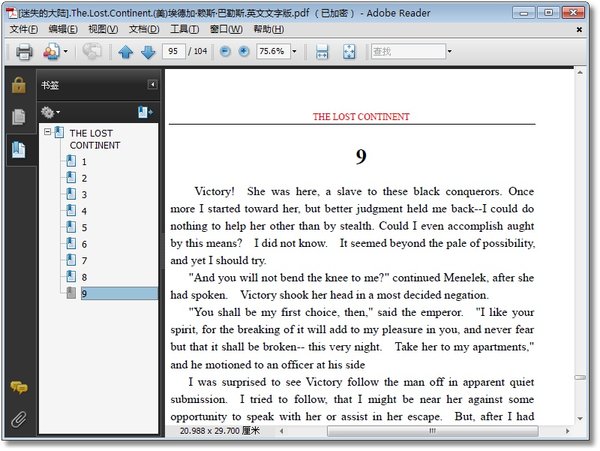
Task: Open the 工具(T) menu
Action: coord(184,29)
